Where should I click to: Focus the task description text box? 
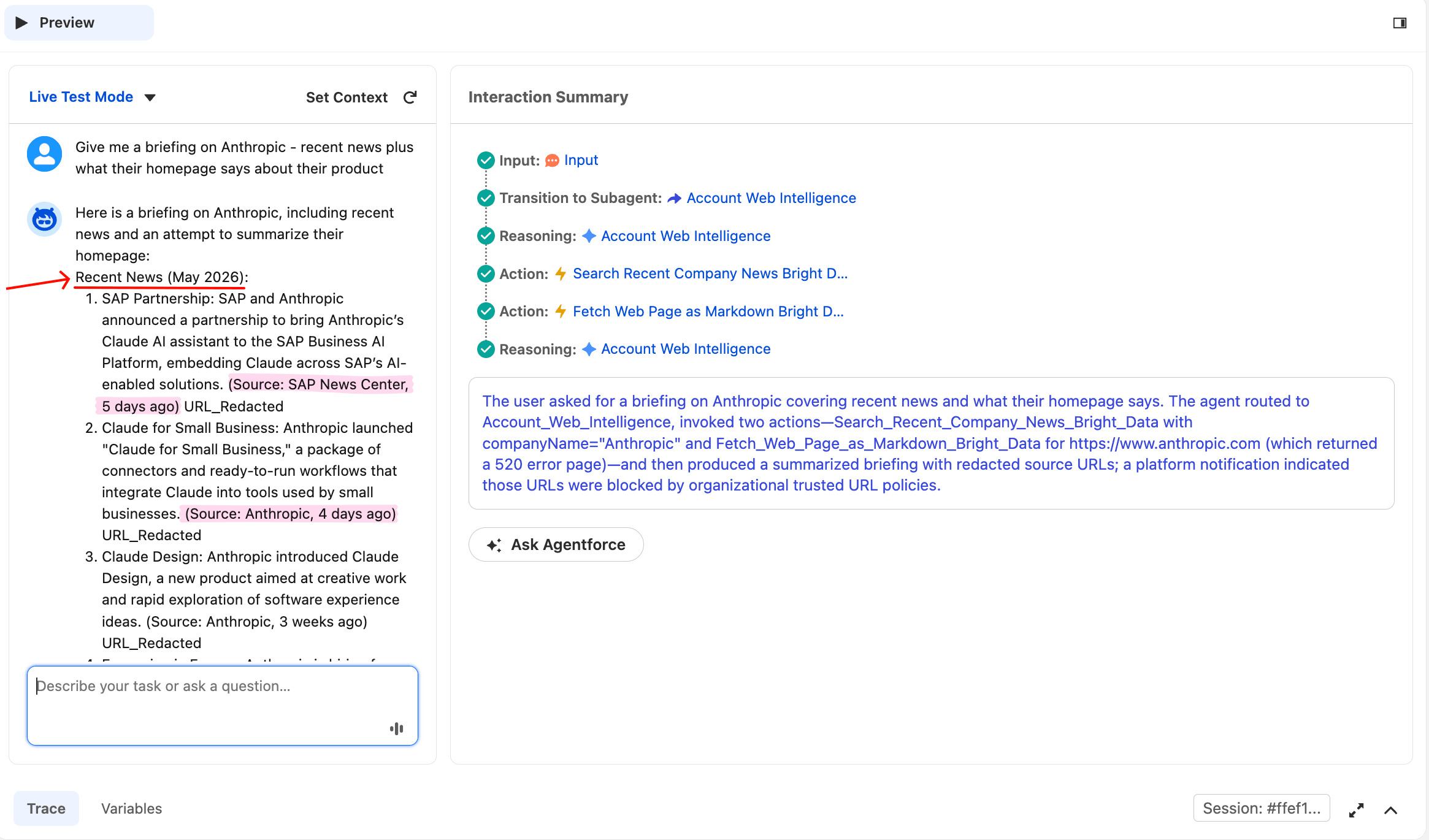(223, 706)
